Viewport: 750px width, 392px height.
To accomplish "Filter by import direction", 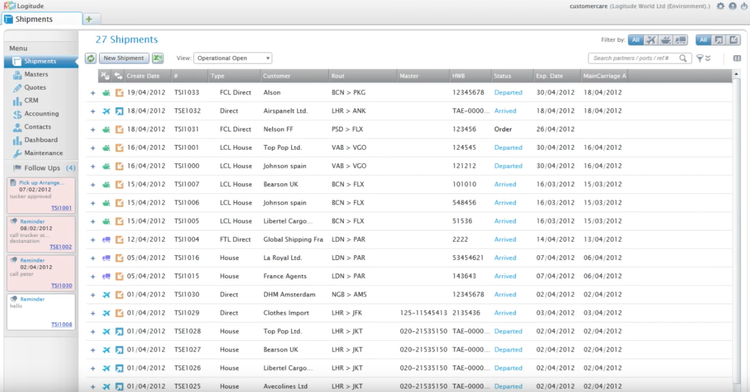I will coord(733,40).
